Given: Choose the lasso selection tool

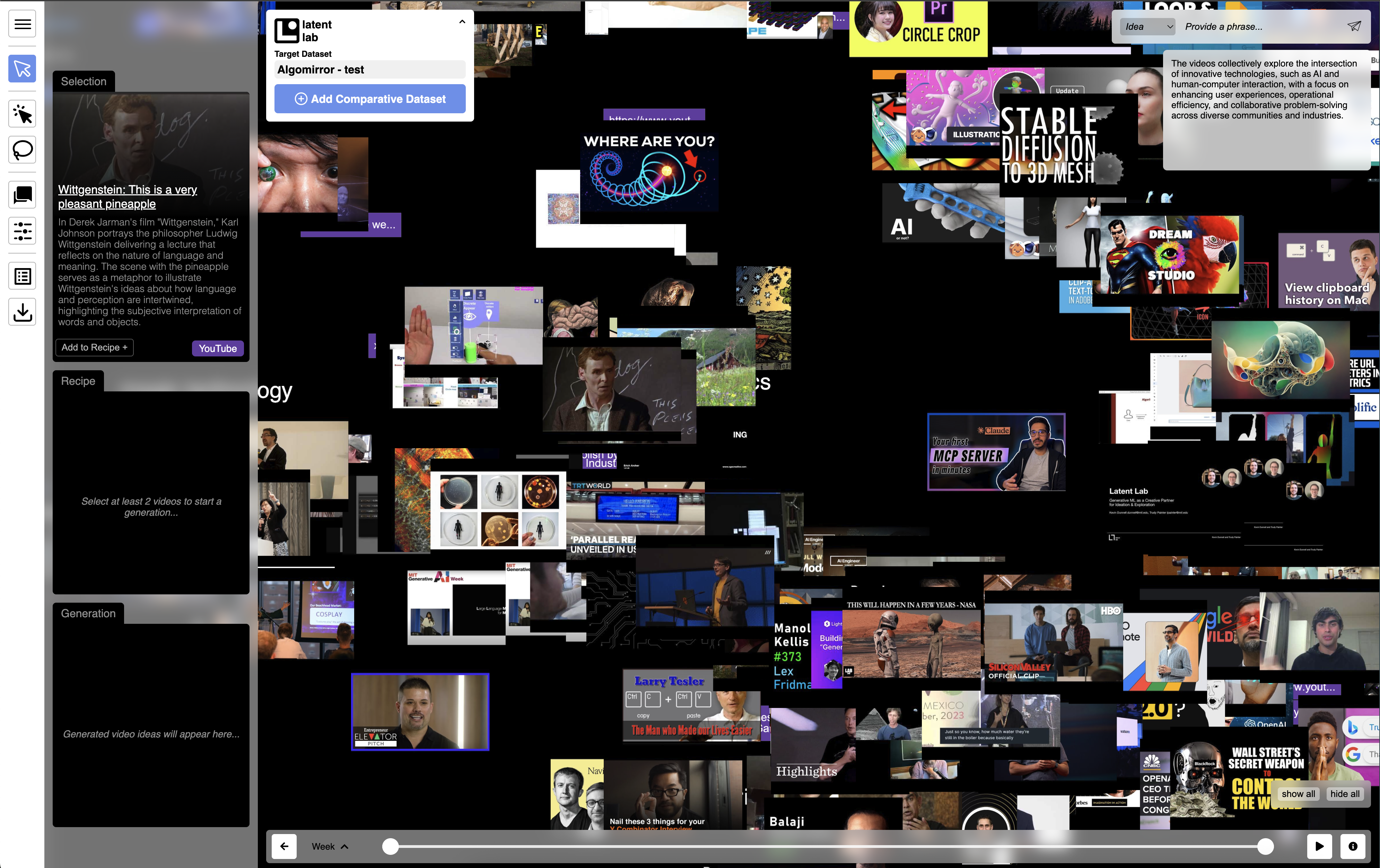Looking at the screenshot, I should click(x=22, y=150).
